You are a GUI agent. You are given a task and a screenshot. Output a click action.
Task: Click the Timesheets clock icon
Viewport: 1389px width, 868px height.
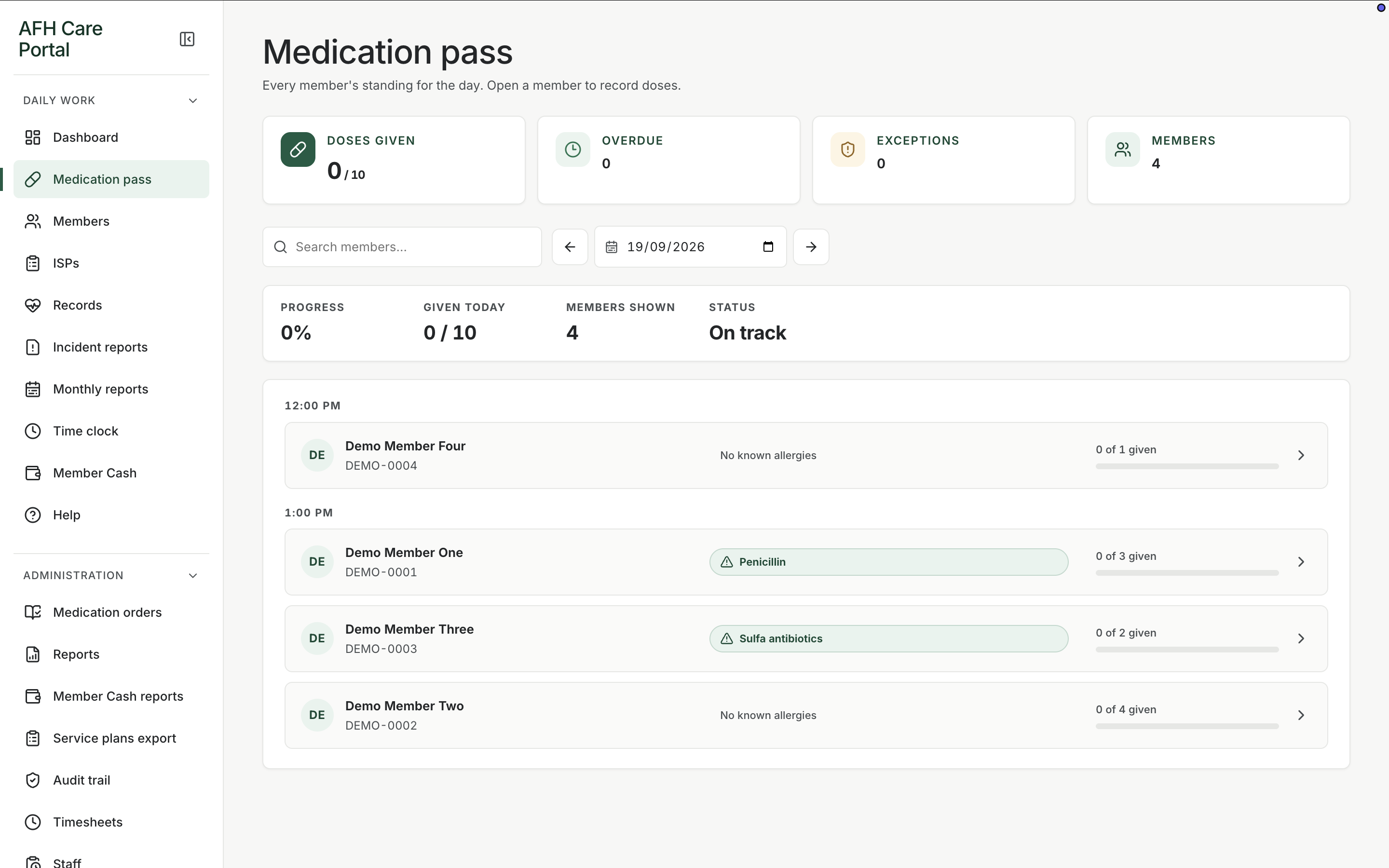click(33, 822)
